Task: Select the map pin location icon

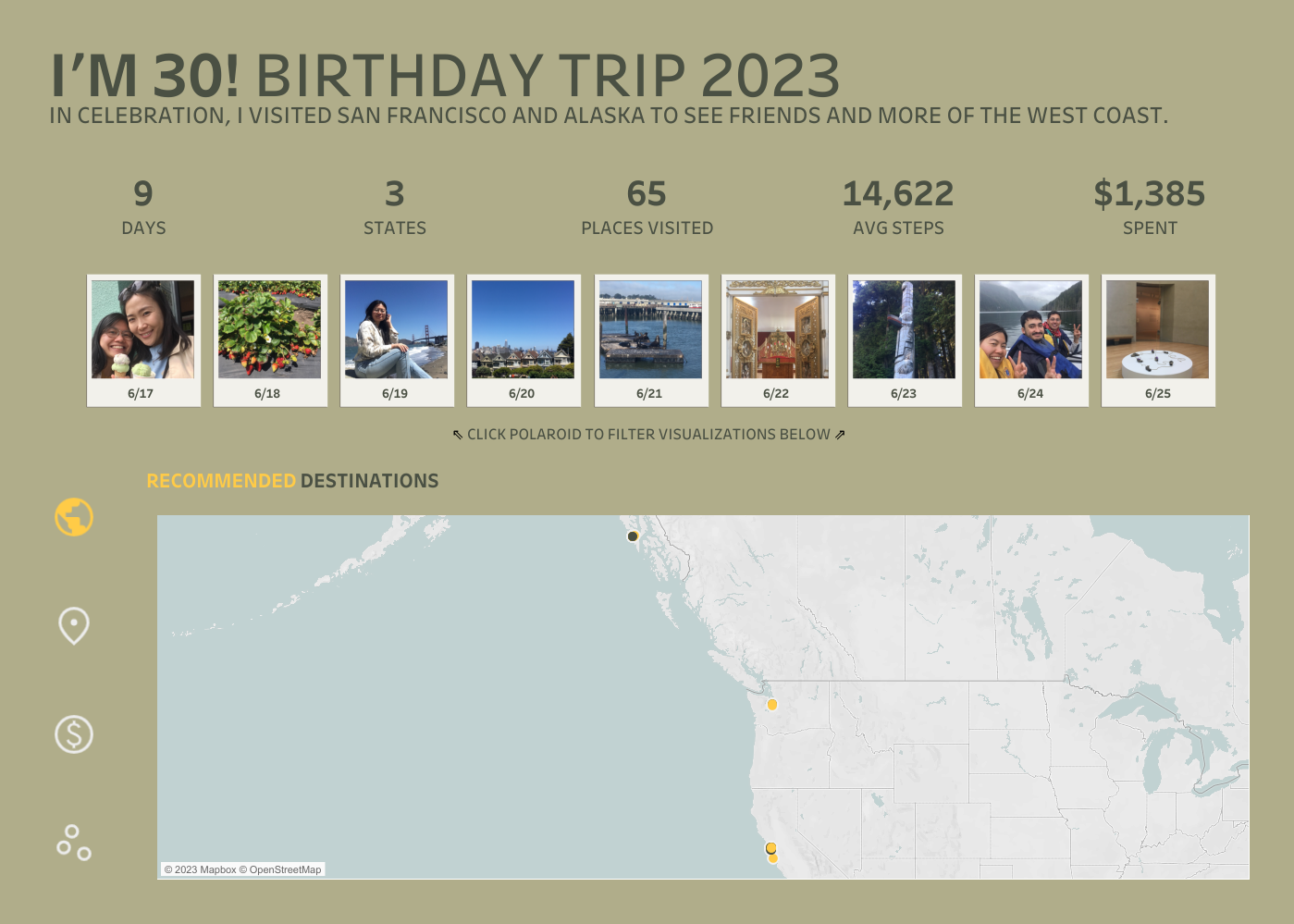Action: pos(74,625)
